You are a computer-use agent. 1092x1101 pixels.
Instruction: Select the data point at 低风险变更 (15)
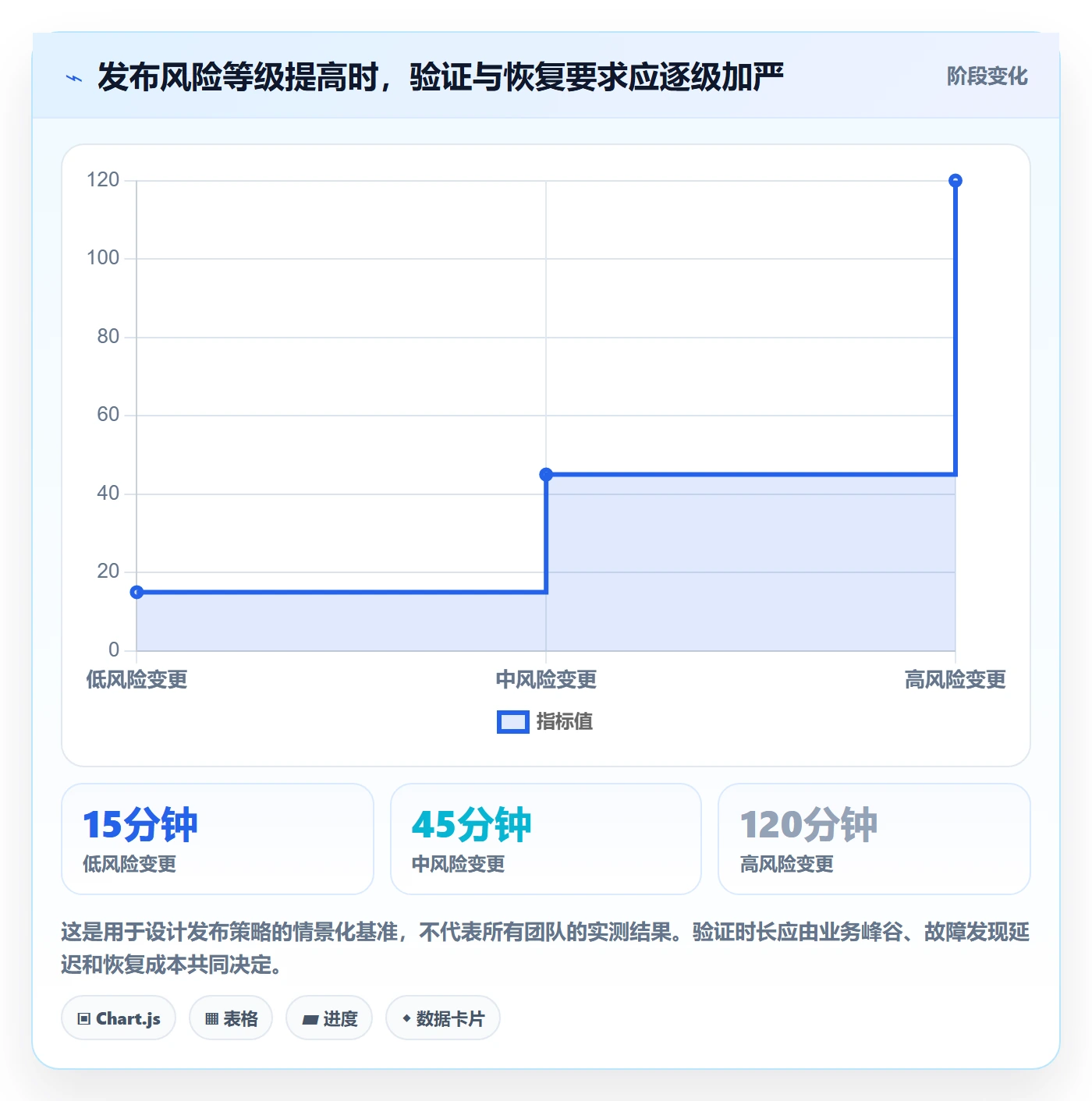click(x=136, y=592)
